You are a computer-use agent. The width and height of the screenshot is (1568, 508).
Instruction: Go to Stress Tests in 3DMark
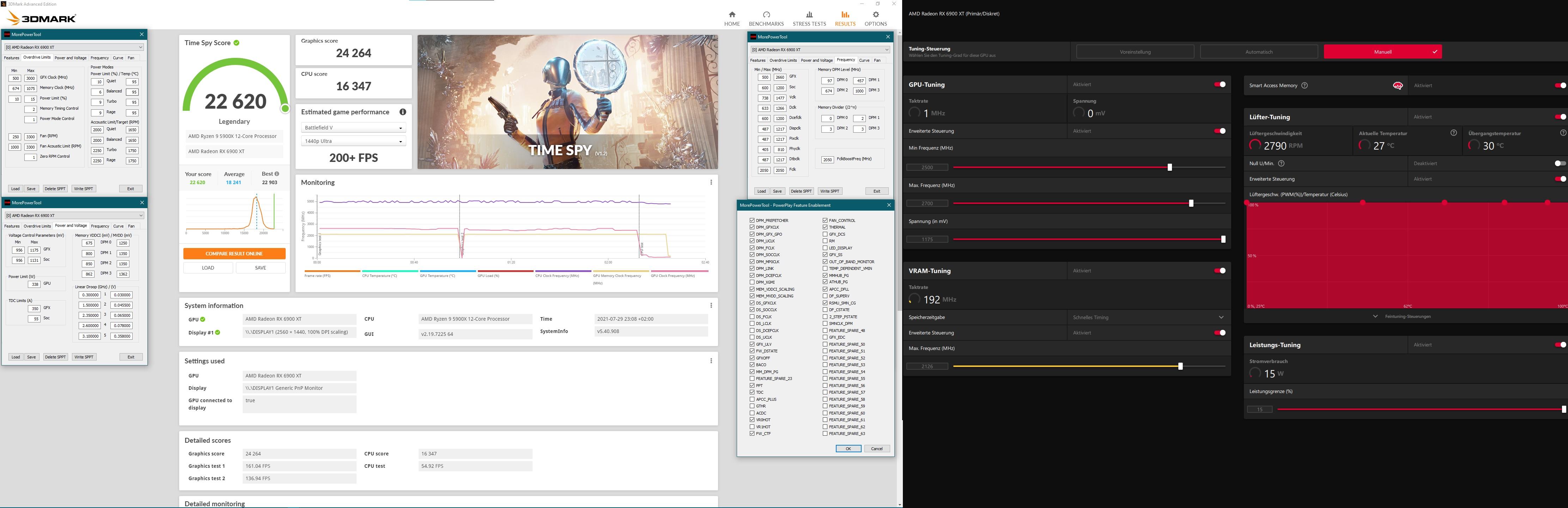pyautogui.click(x=809, y=19)
